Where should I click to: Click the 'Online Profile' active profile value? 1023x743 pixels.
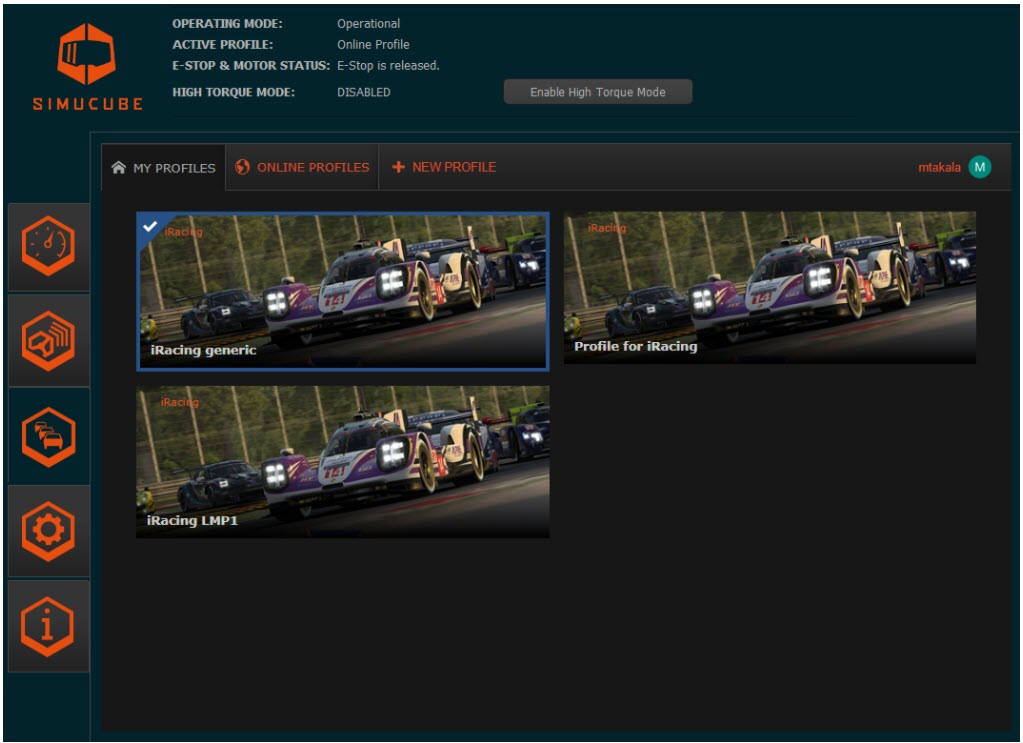373,44
